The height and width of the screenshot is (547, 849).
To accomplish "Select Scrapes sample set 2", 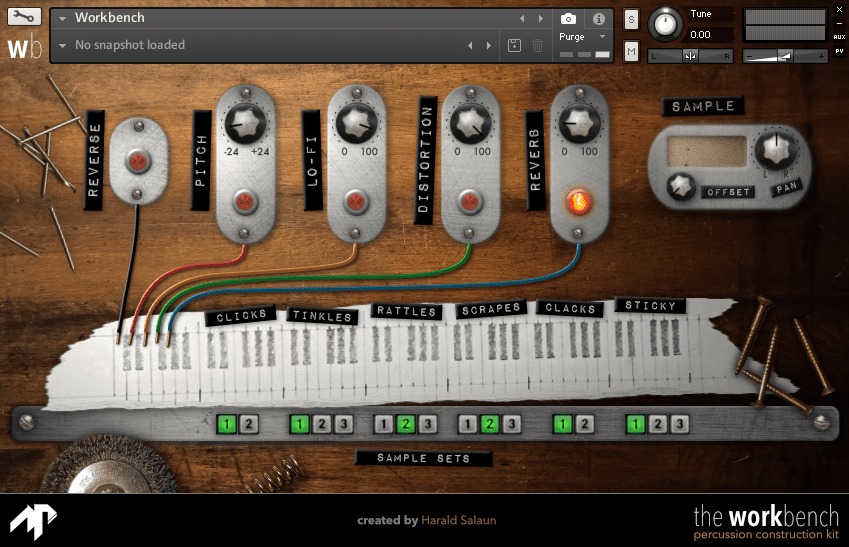I will pos(489,424).
